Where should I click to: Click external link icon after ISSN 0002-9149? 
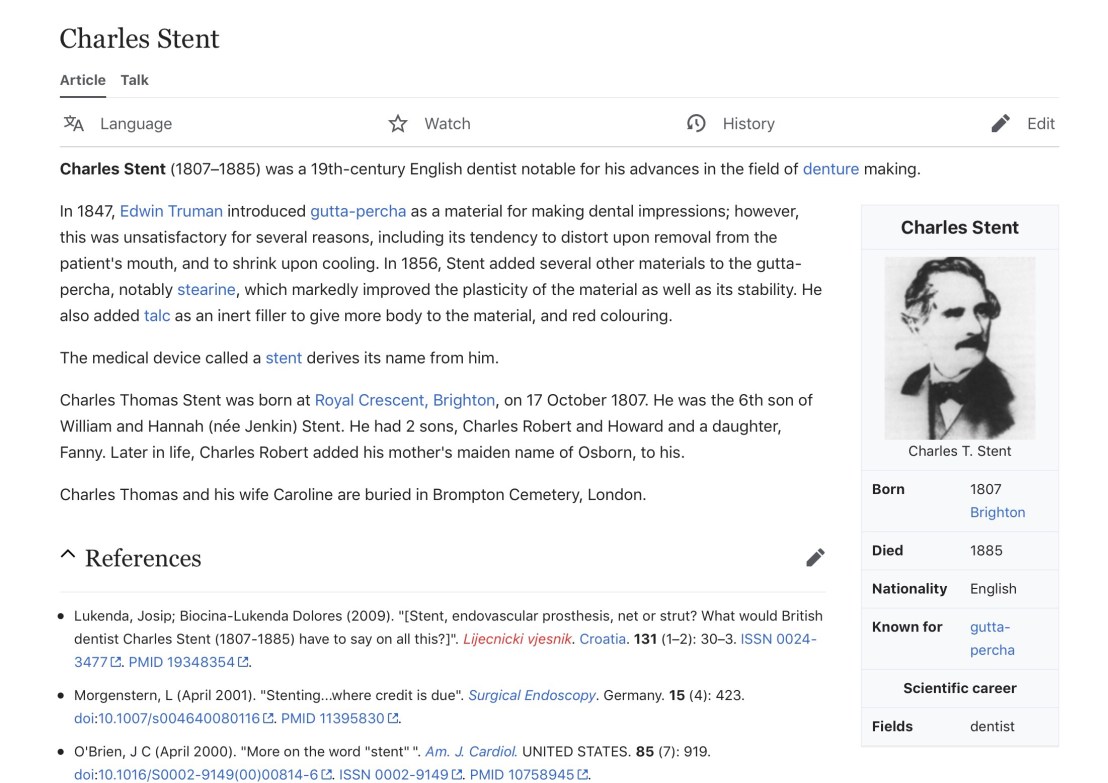[457, 775]
